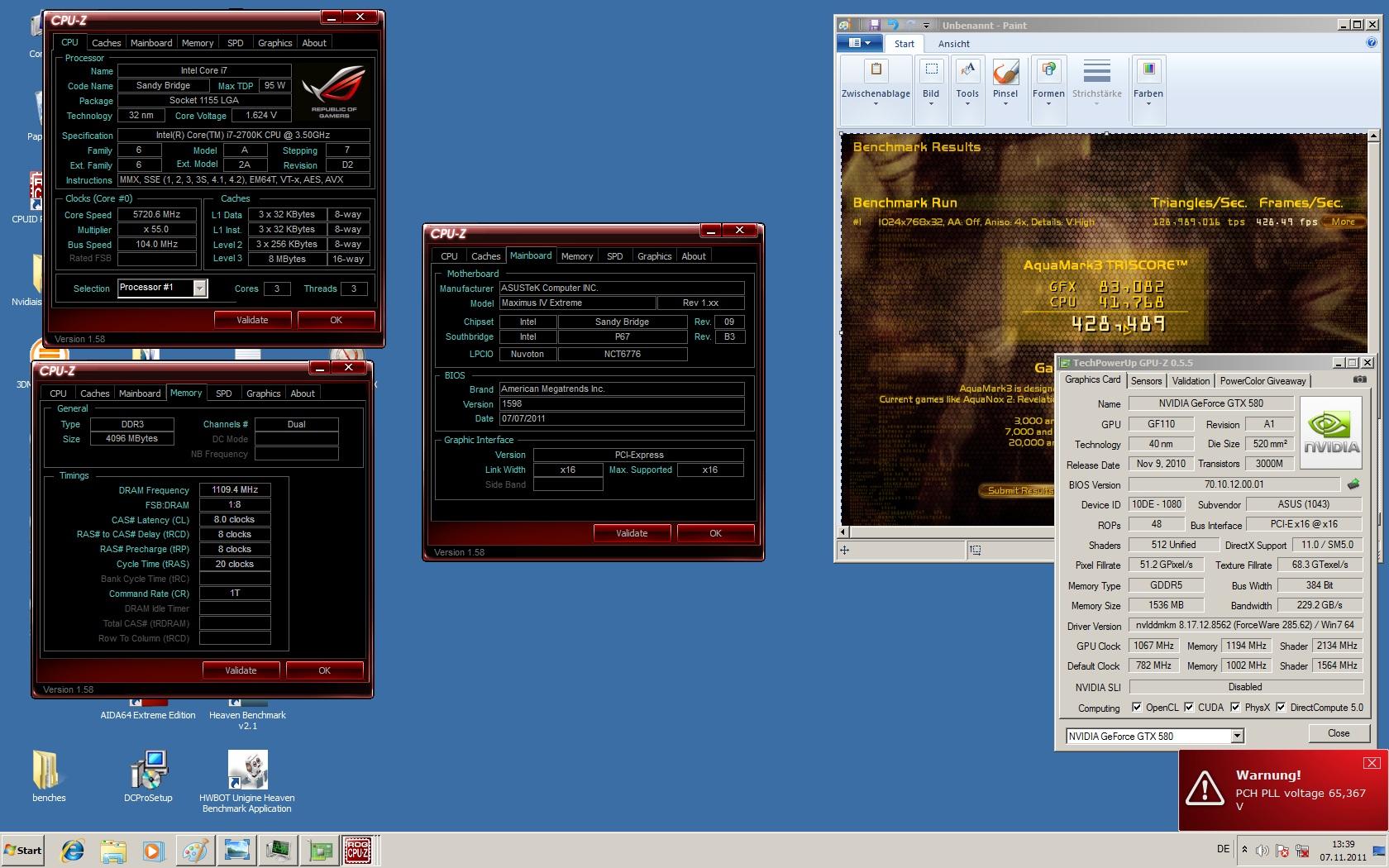Open the Sensors tab in GPU-Z

[x=1146, y=380]
